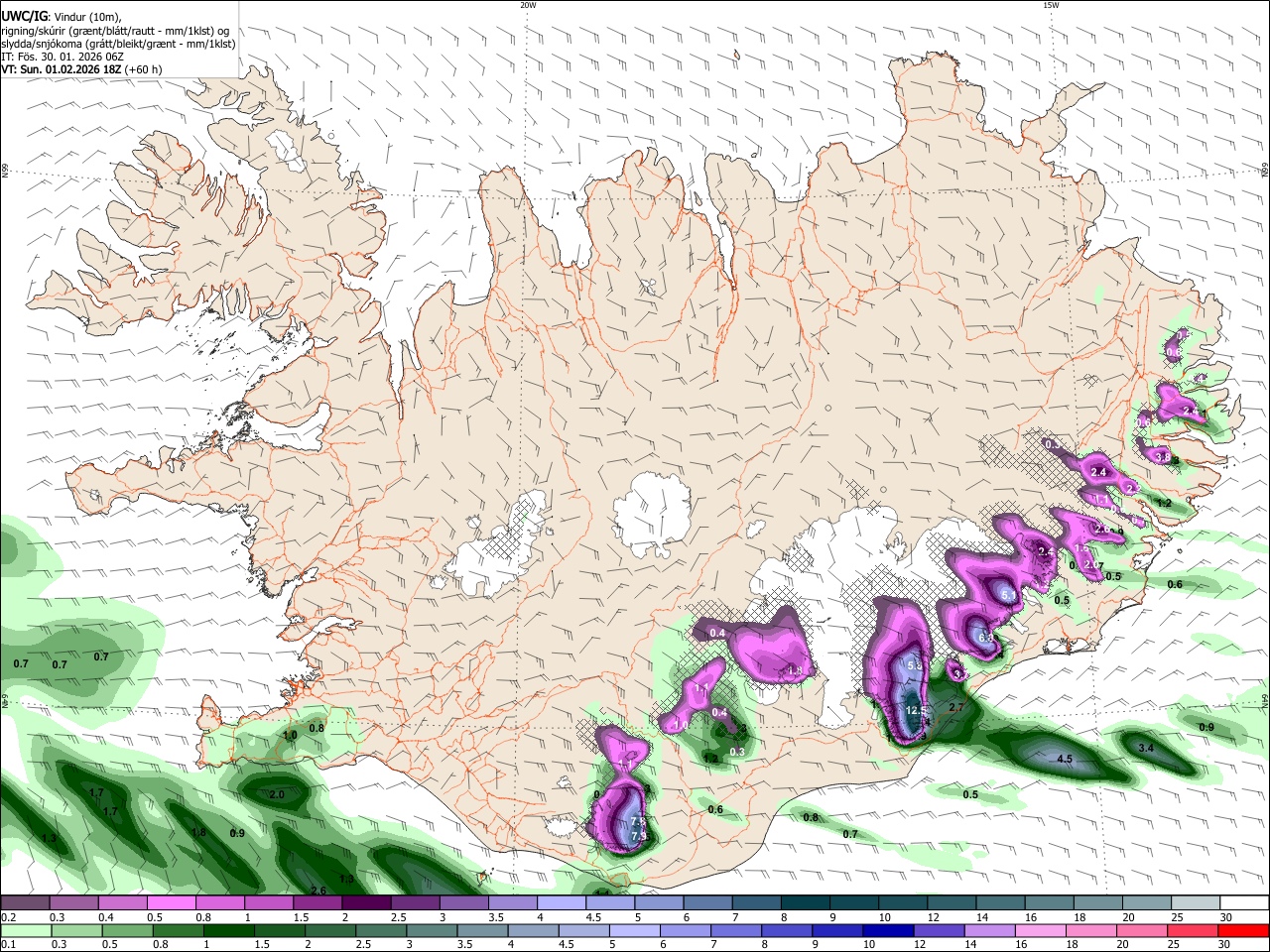Click the '12.5' precipitation peak value

[x=916, y=711]
